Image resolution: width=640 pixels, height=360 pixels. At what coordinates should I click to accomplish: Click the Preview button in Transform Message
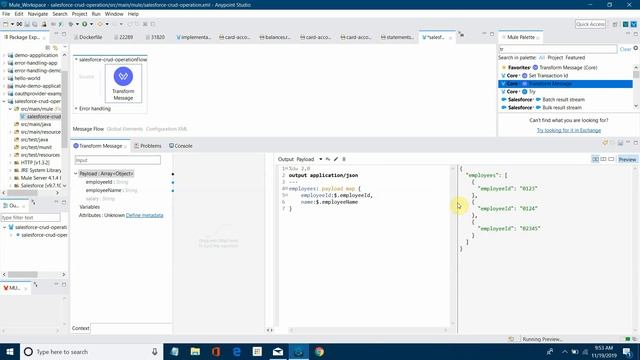pyautogui.click(x=627, y=159)
